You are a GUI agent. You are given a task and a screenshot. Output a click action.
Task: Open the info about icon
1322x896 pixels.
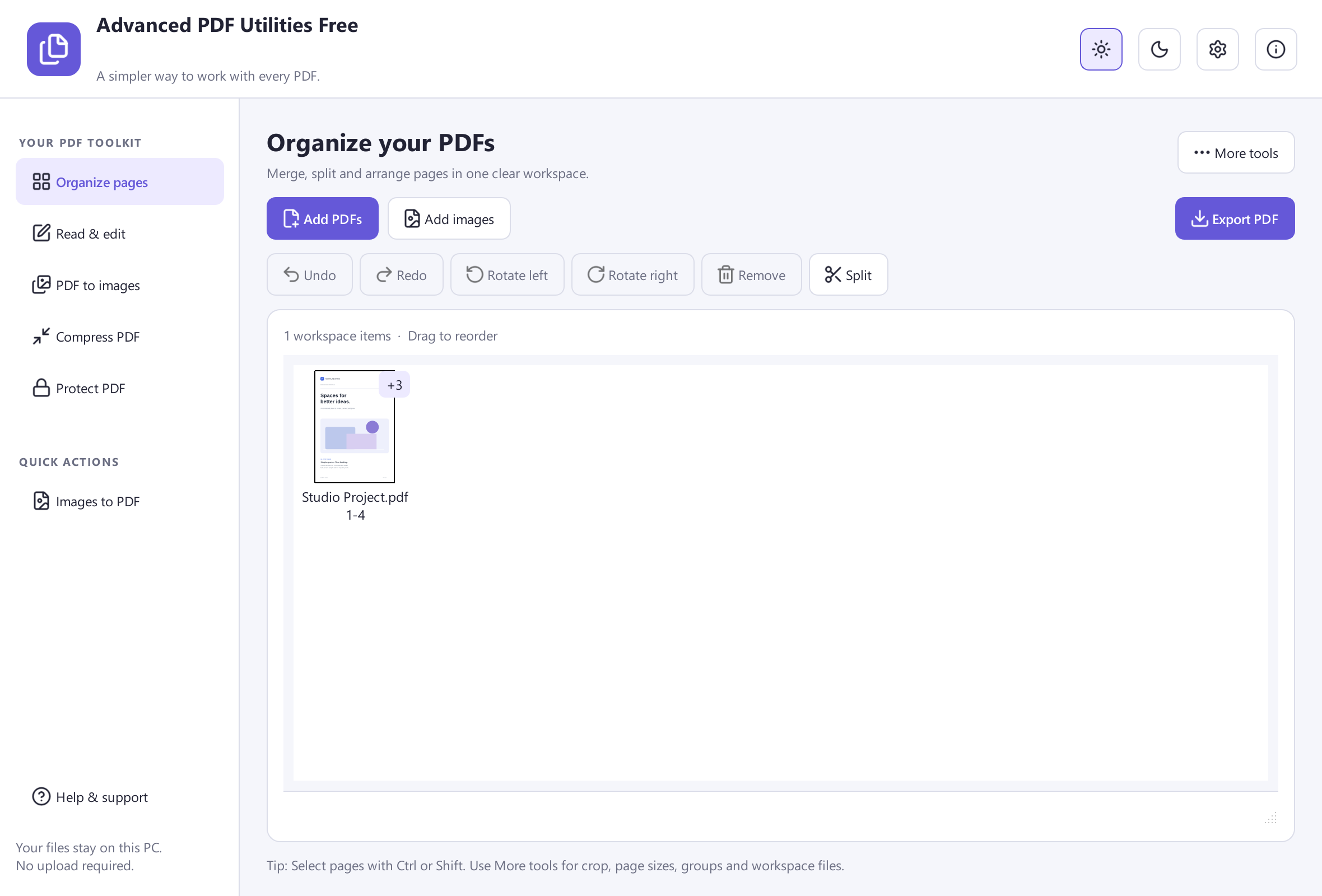click(x=1276, y=49)
